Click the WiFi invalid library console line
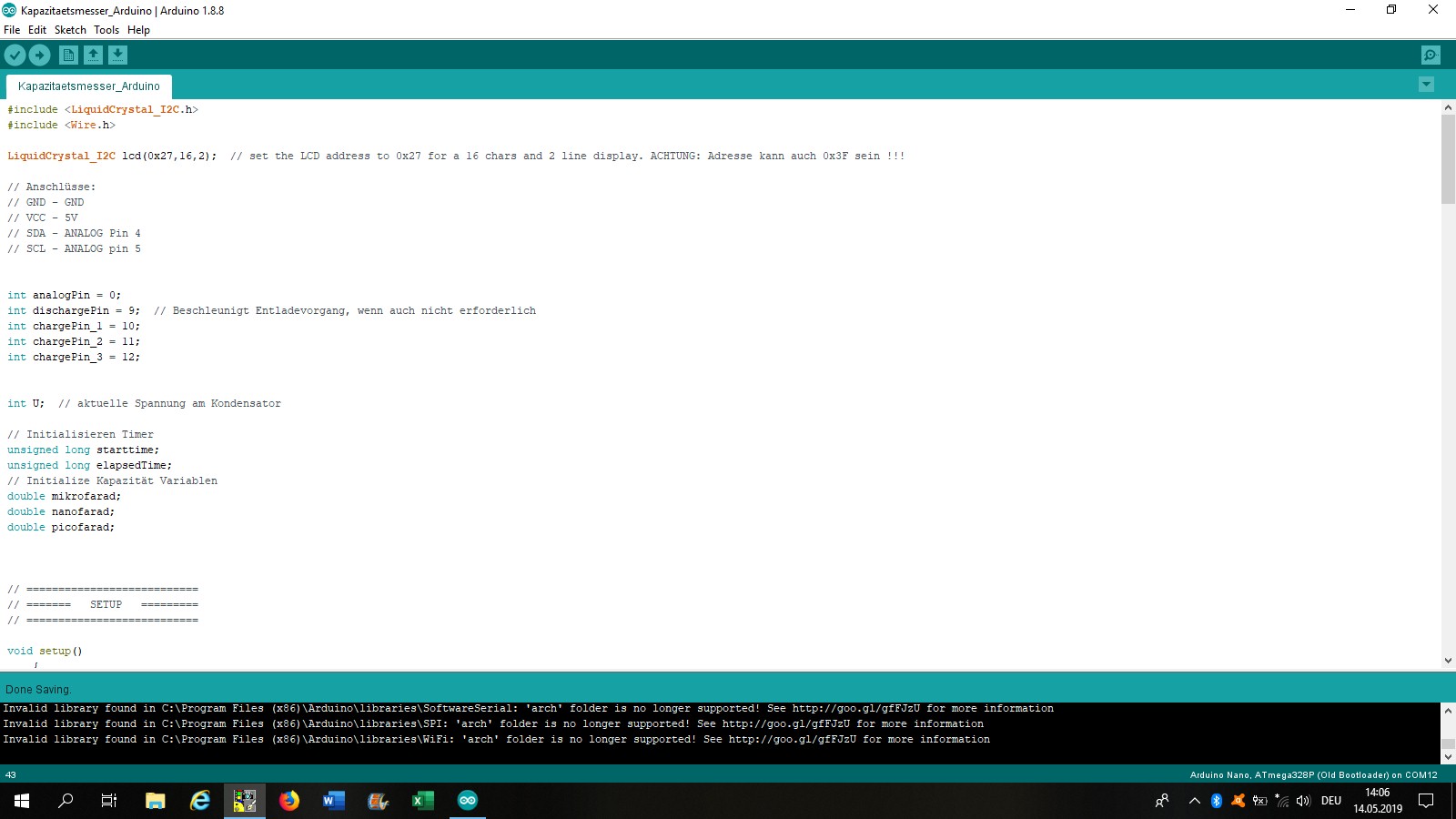Screen dimensions: 1456x819 [497, 739]
